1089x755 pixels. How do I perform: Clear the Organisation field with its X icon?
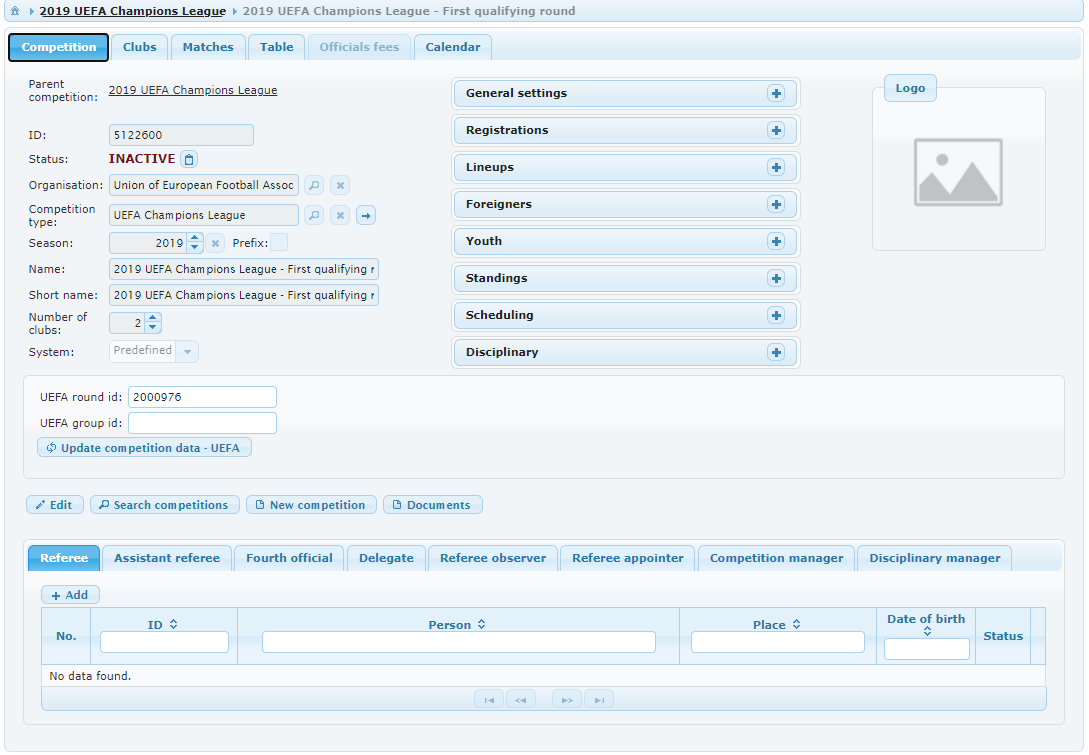click(x=340, y=185)
